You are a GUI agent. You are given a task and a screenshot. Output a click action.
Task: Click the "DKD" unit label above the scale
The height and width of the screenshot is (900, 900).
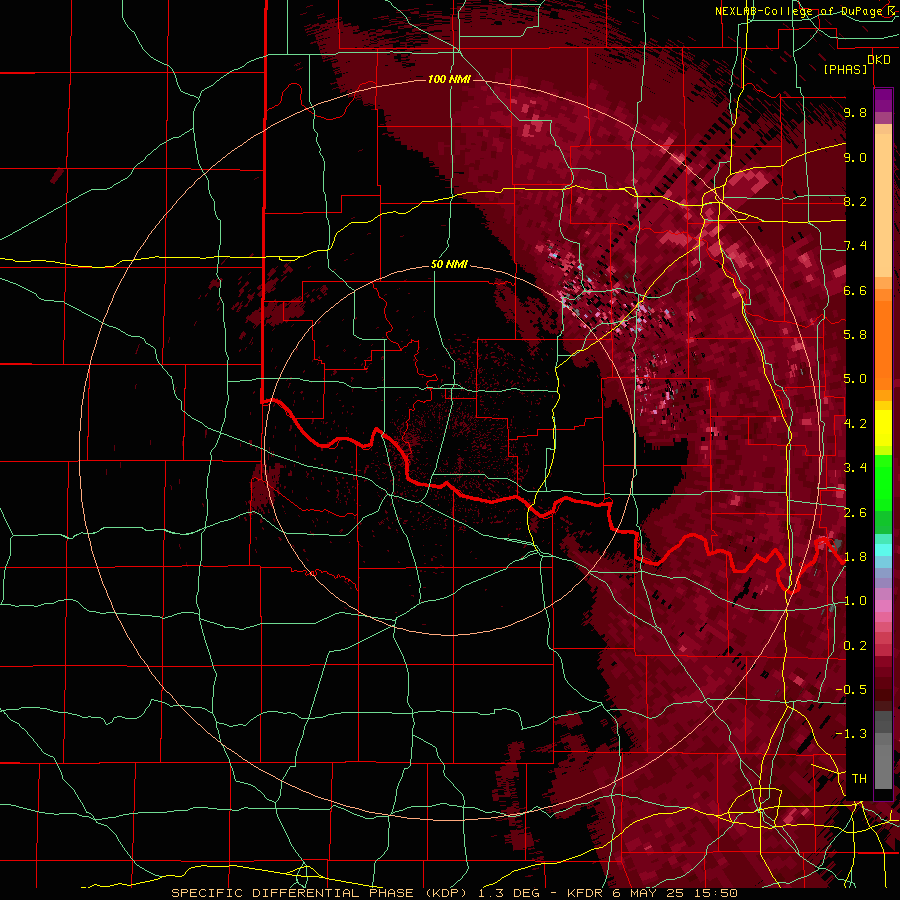[879, 60]
